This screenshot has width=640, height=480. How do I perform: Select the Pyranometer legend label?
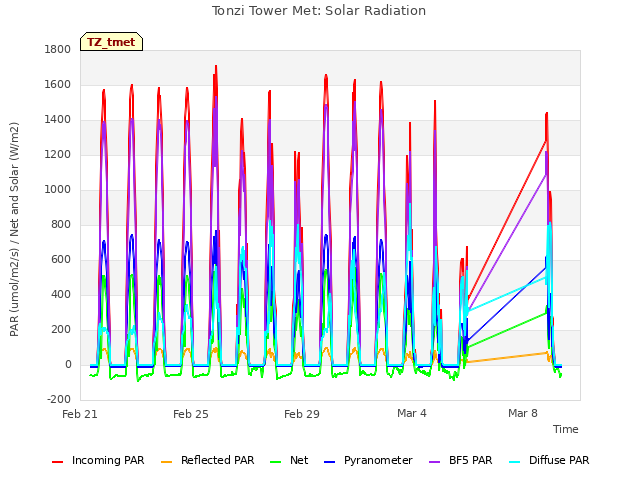pos(378,460)
